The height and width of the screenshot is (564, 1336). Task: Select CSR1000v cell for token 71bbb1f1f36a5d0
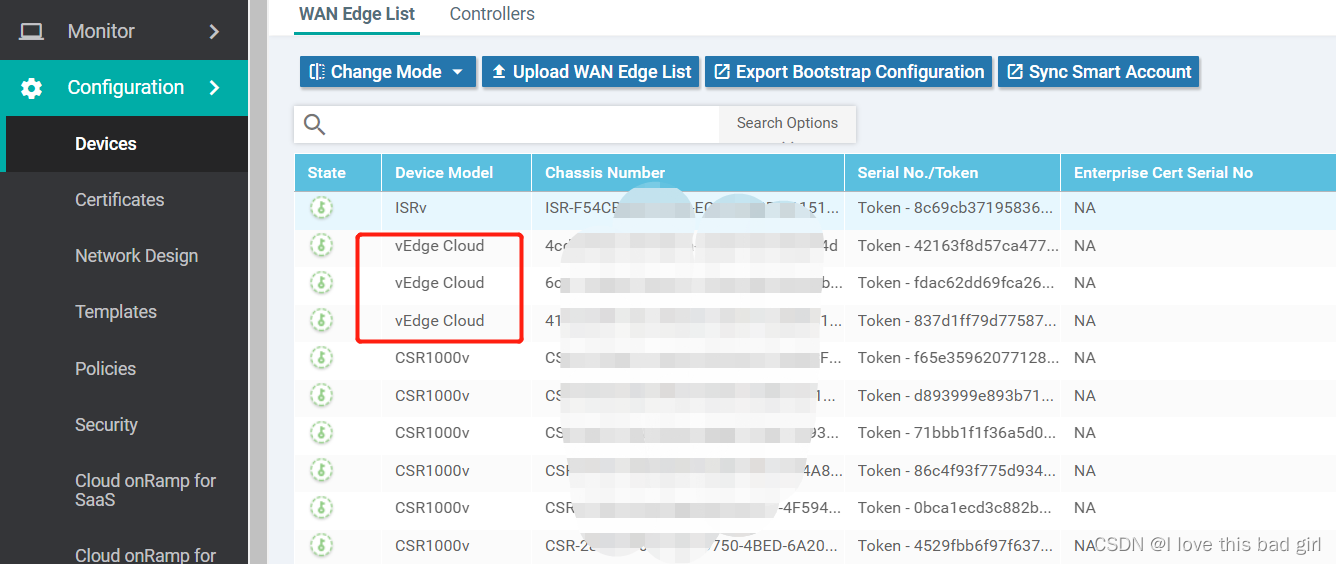pyautogui.click(x=432, y=433)
